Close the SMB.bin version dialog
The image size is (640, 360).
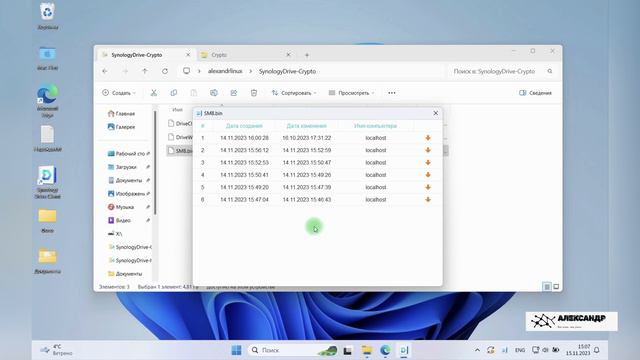click(436, 113)
